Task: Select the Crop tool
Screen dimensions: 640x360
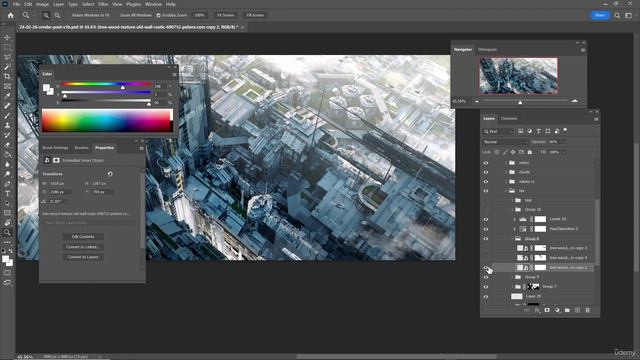Action: pyautogui.click(x=7, y=77)
